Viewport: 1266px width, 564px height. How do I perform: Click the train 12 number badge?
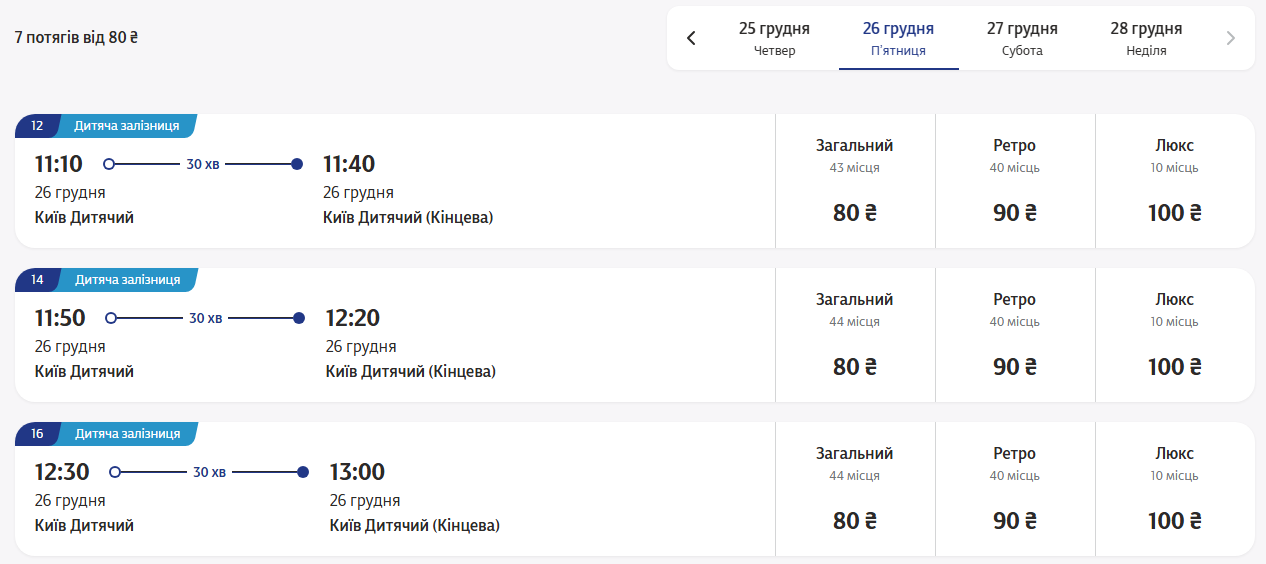(x=37, y=126)
